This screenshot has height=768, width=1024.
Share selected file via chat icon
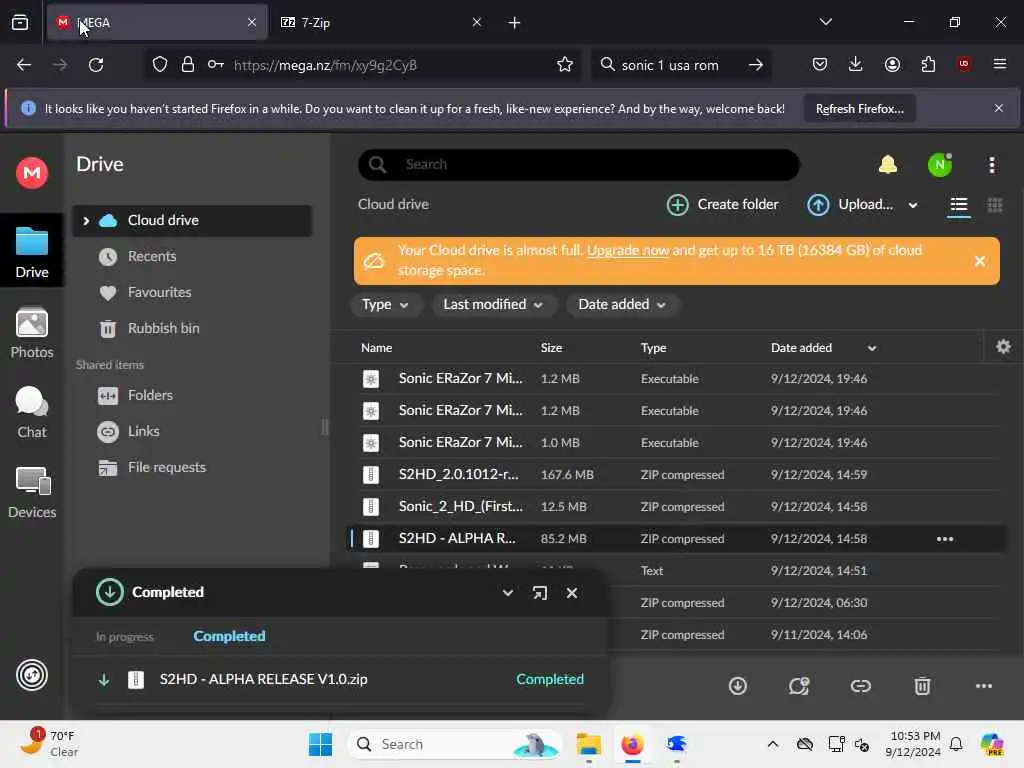(x=799, y=686)
